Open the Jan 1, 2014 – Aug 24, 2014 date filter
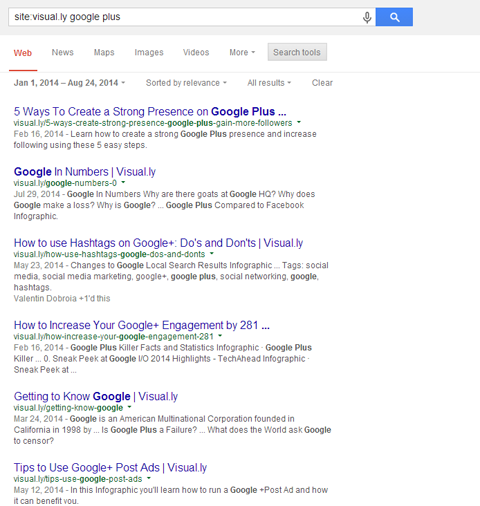Screen dimensions: 480x506 click(x=69, y=83)
